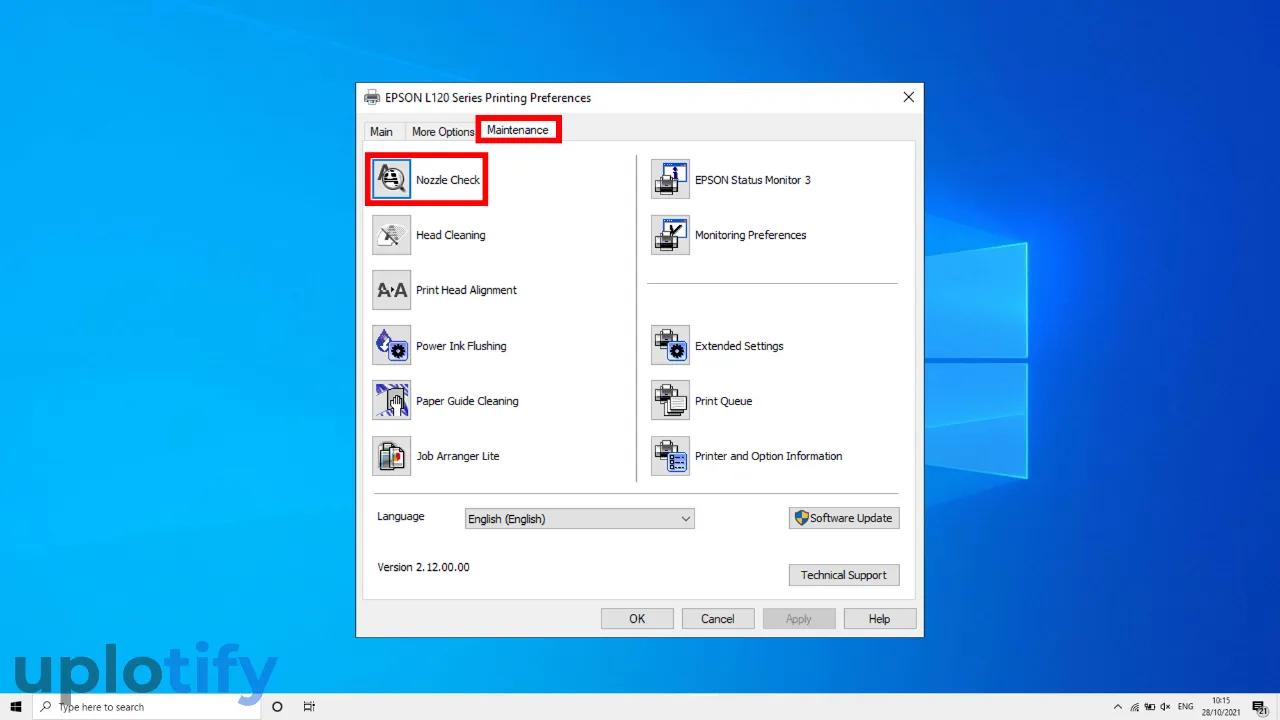The image size is (1280, 720).
Task: Click the ENG input language indicator
Action: (x=1184, y=706)
